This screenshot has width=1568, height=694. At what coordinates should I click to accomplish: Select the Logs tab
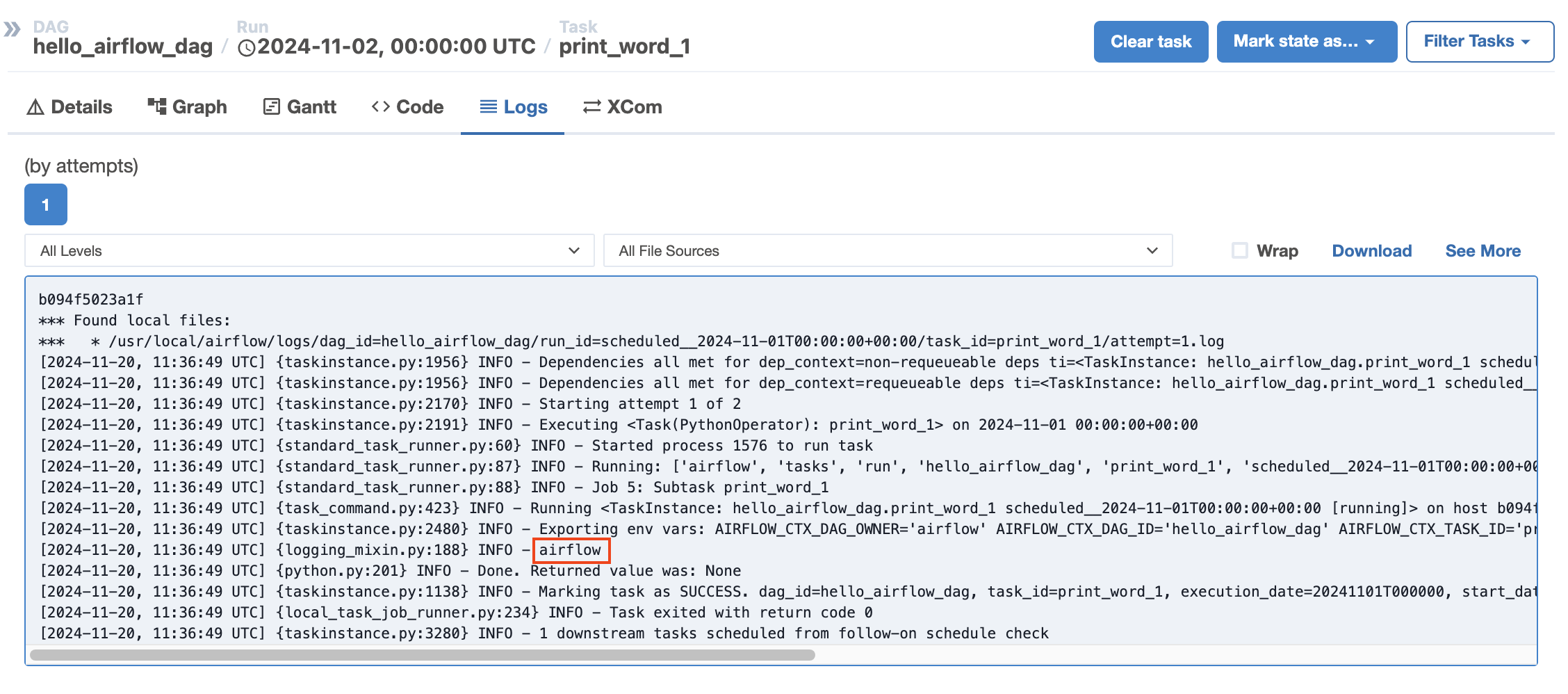pos(513,107)
